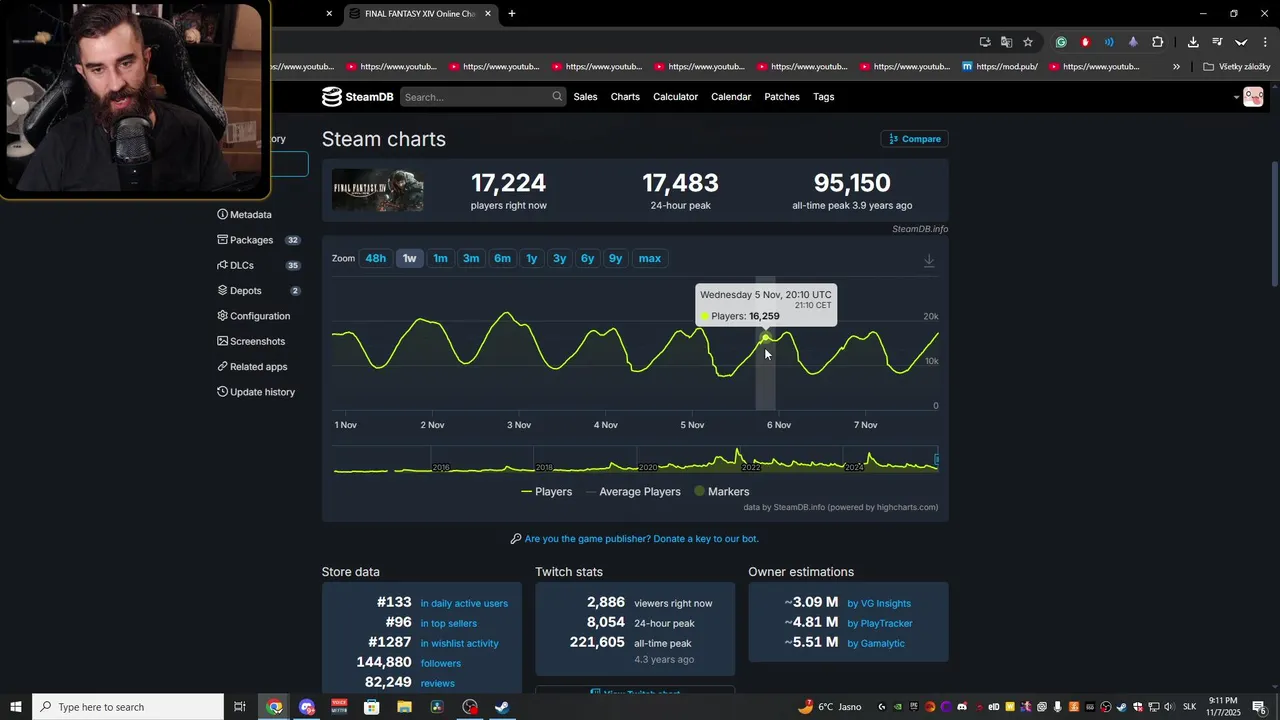Open Chrome from the taskbar

(x=275, y=707)
